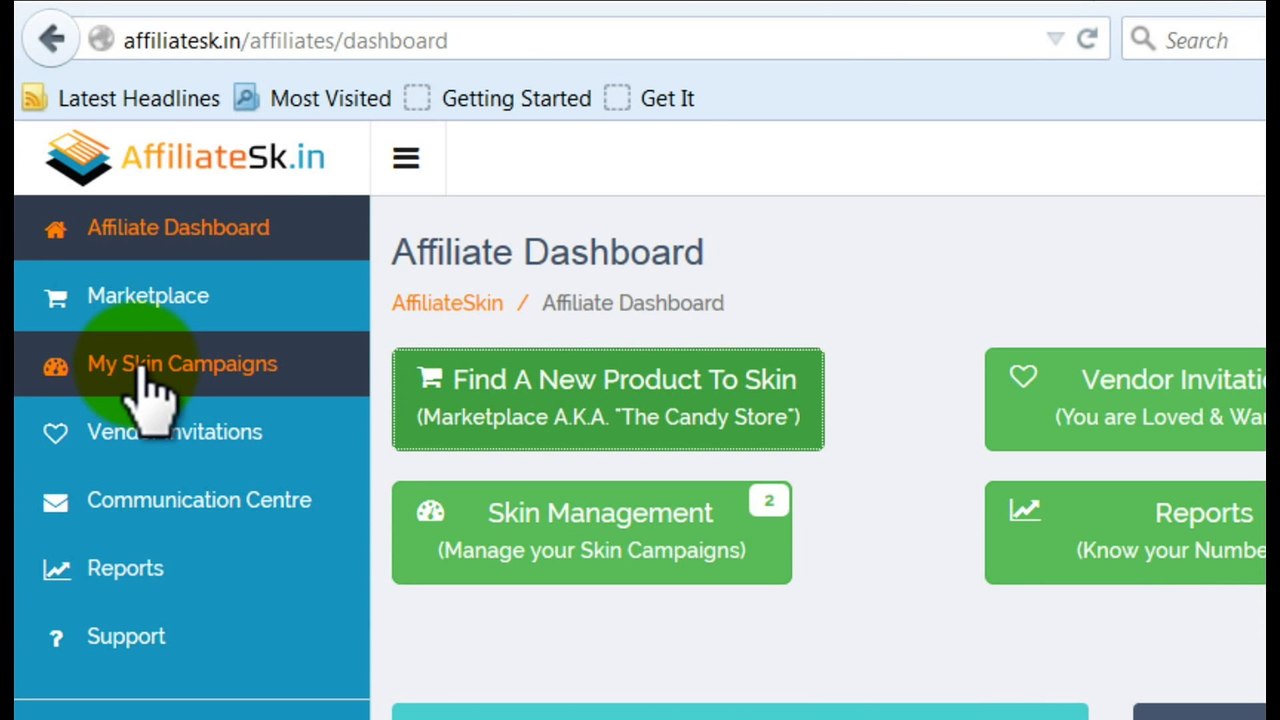Click the gauge icon on Skin Management tile

[430, 511]
